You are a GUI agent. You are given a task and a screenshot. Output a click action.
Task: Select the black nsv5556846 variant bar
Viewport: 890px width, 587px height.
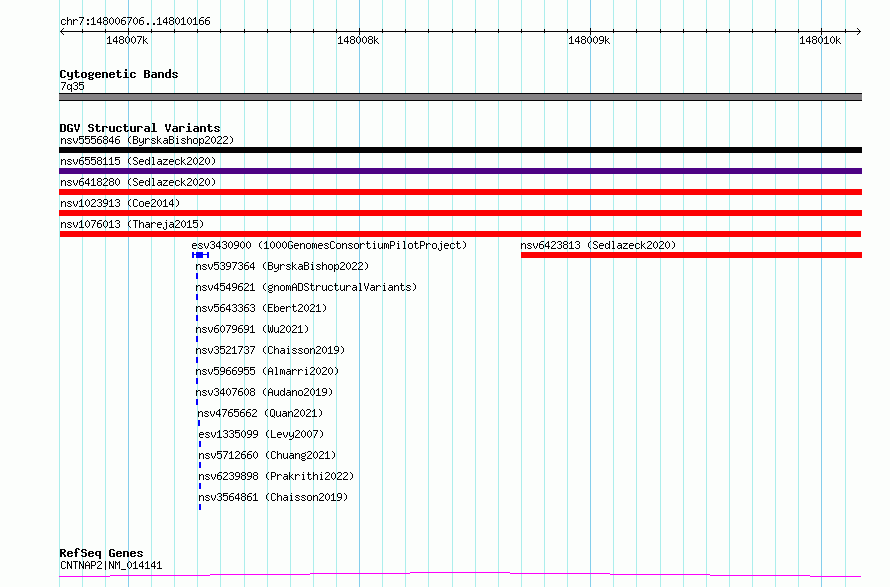tap(460, 150)
